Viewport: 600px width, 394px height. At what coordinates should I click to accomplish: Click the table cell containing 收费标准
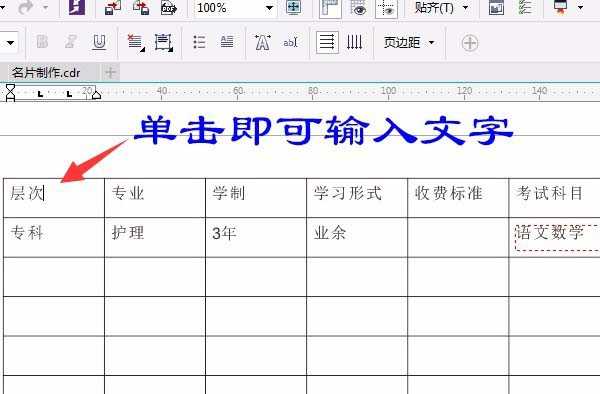458,198
